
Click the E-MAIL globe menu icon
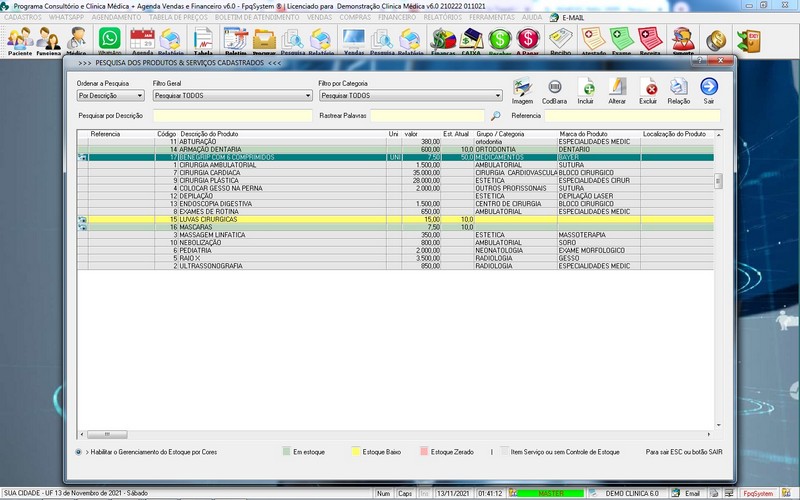click(554, 17)
